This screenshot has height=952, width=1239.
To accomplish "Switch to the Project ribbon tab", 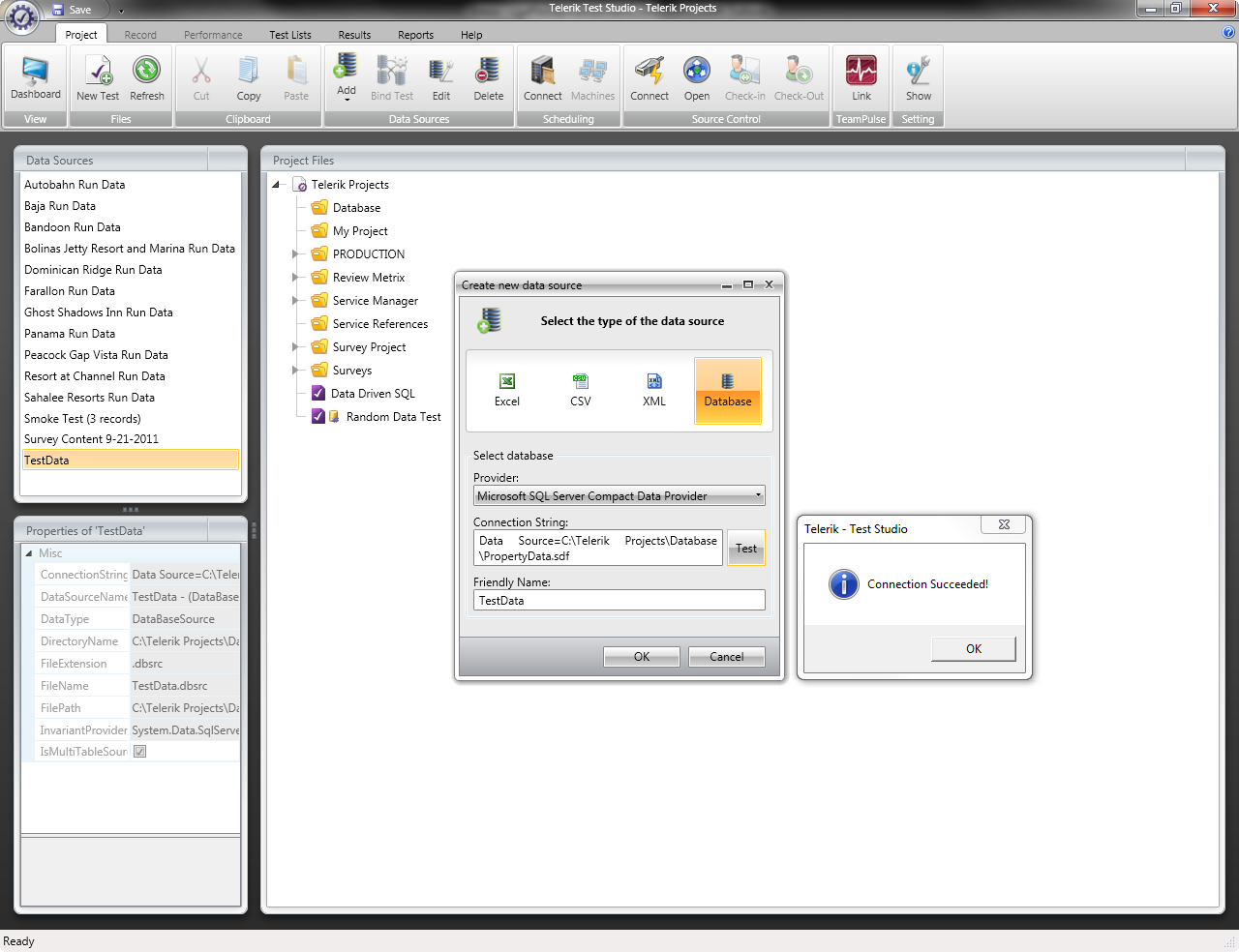I will 81,35.
